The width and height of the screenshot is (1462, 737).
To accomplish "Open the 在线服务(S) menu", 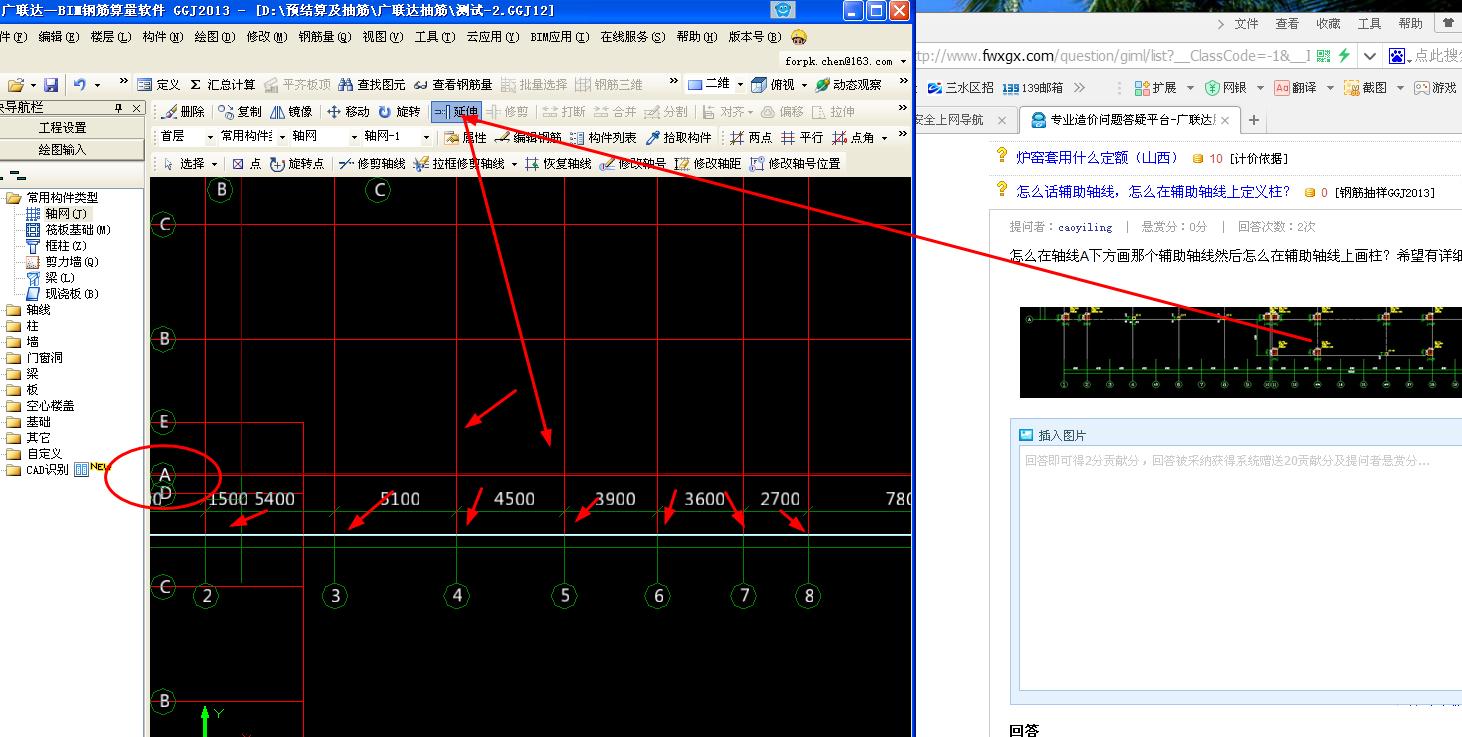I will click(633, 37).
